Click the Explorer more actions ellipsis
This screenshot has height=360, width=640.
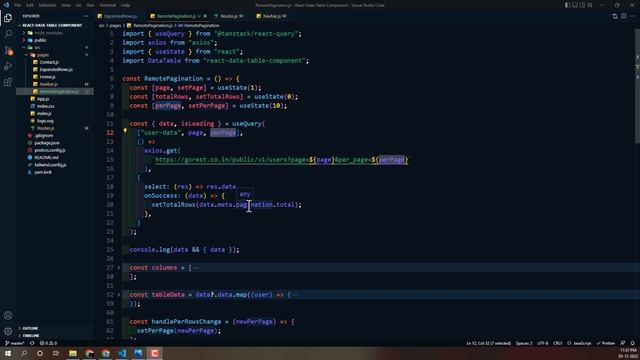point(86,16)
